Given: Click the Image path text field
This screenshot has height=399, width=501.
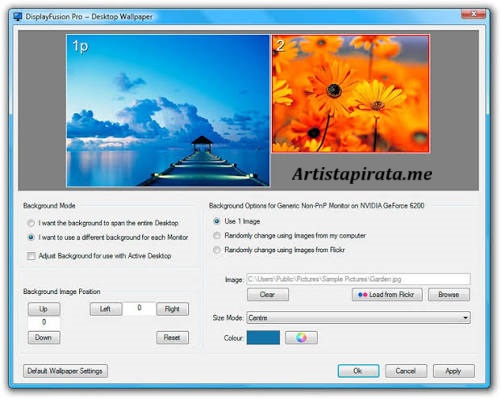Looking at the screenshot, I should pyautogui.click(x=358, y=279).
